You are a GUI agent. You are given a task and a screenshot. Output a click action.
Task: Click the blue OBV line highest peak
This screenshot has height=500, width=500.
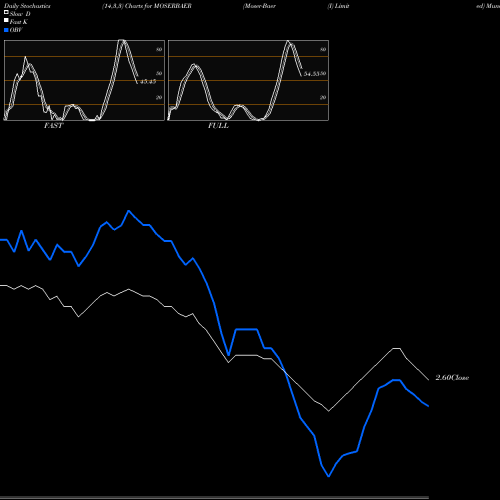[129, 211]
